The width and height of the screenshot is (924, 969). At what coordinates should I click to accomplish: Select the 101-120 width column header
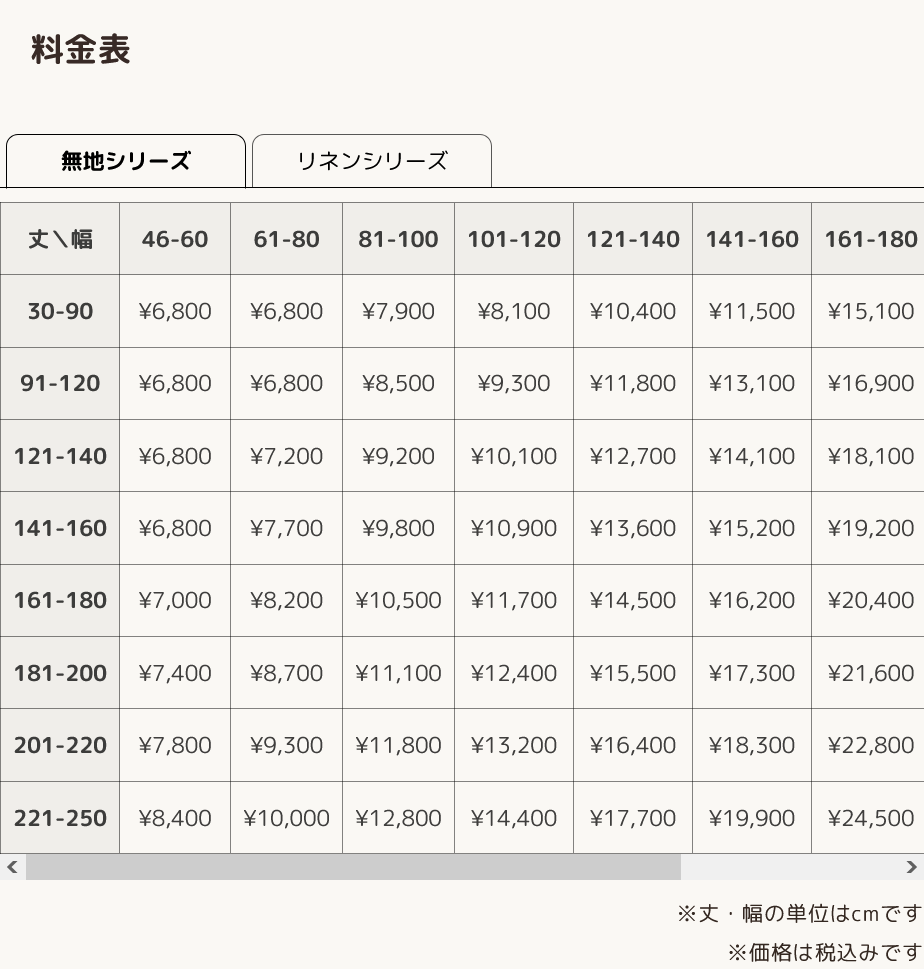[x=514, y=239]
